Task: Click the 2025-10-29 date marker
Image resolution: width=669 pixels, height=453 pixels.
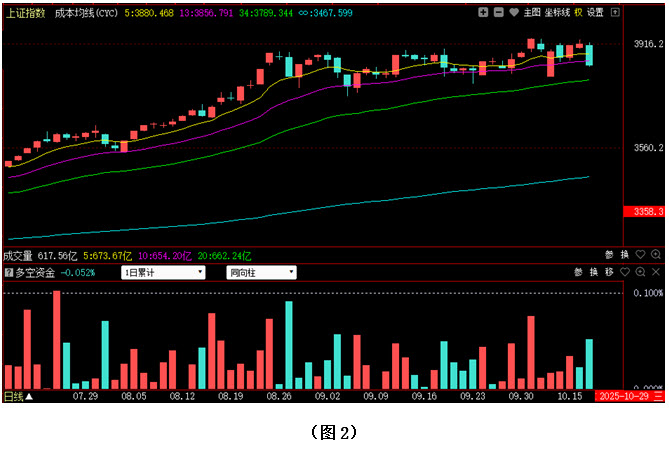Action: [629, 397]
